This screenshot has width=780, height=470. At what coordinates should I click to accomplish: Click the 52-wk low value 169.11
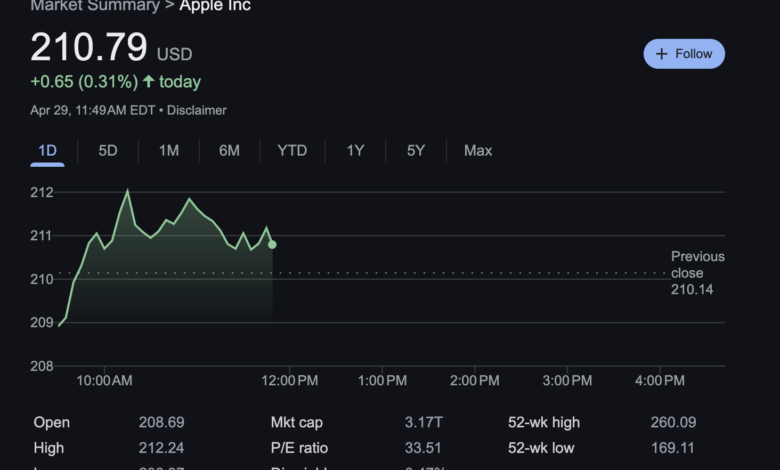(x=673, y=448)
